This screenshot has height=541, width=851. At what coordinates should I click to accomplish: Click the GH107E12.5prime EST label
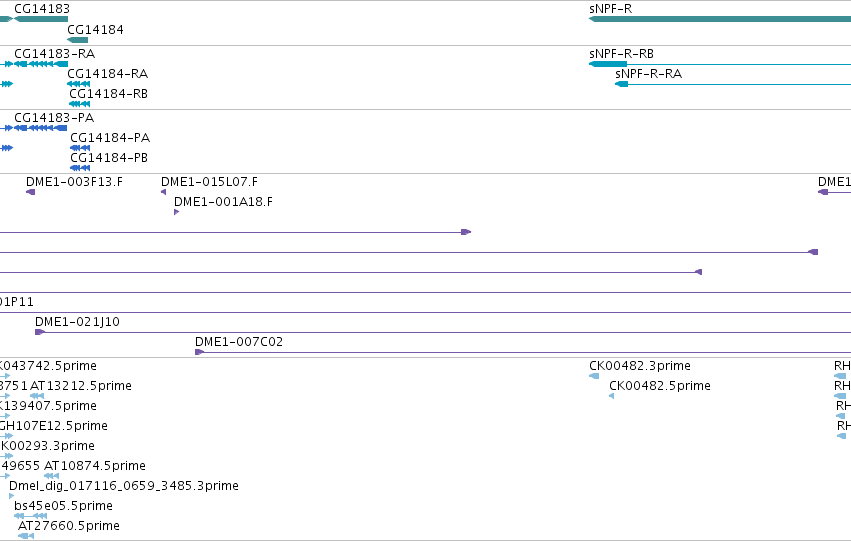[x=53, y=425]
